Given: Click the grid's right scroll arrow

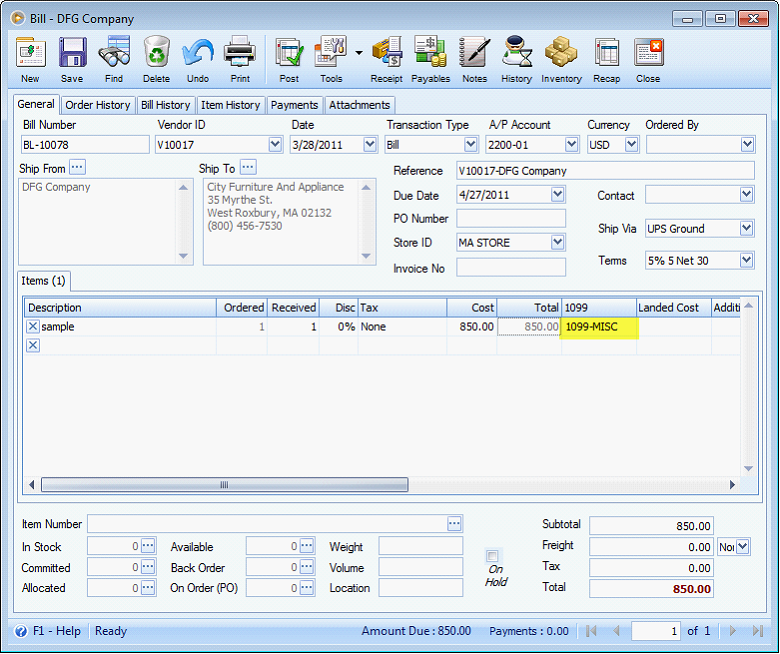Looking at the screenshot, I should tap(732, 484).
